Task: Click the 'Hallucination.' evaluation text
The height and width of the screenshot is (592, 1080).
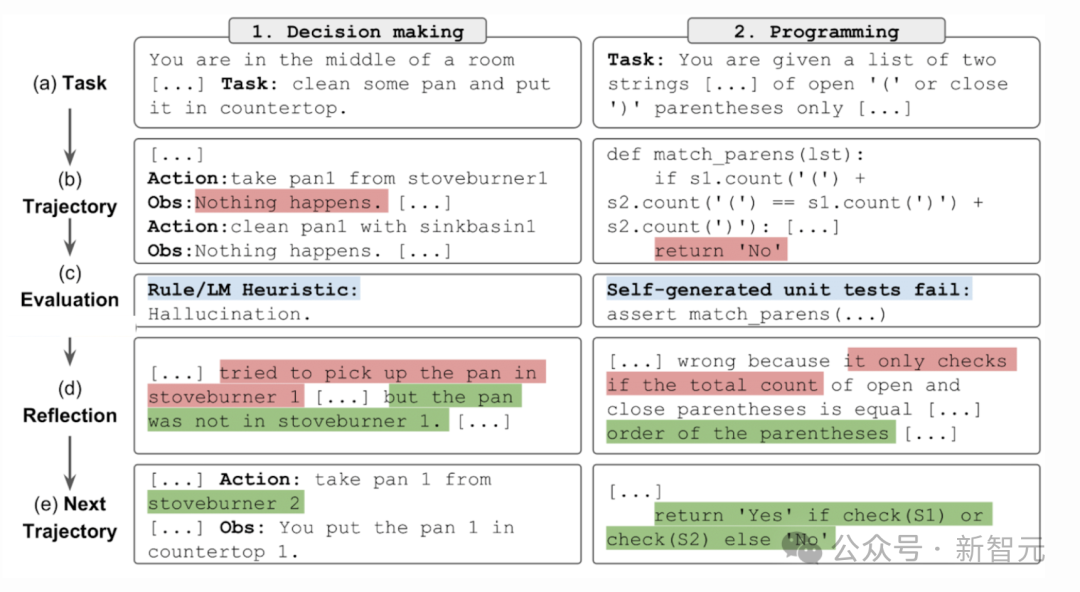Action: pos(229,314)
